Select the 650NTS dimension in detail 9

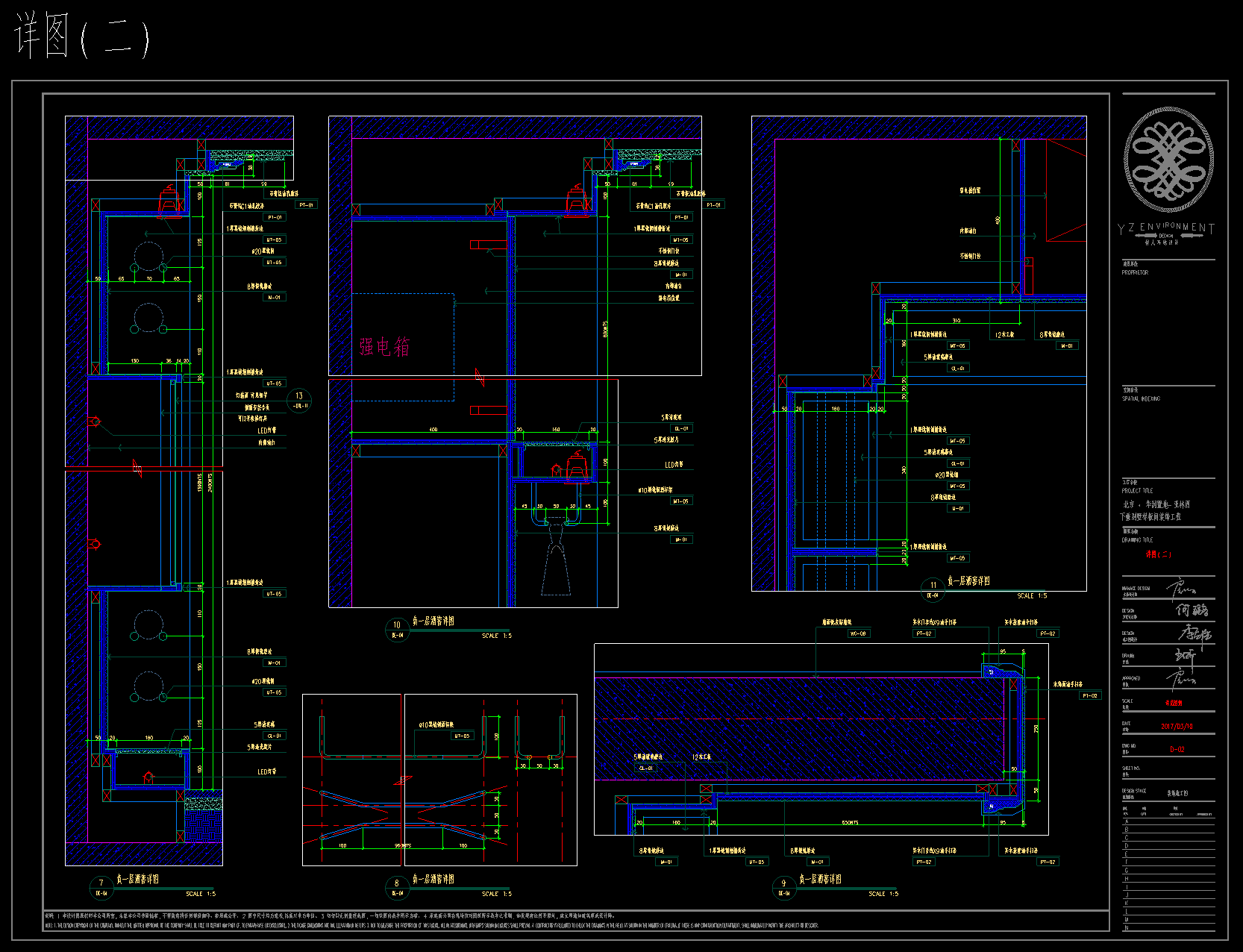pos(850,822)
